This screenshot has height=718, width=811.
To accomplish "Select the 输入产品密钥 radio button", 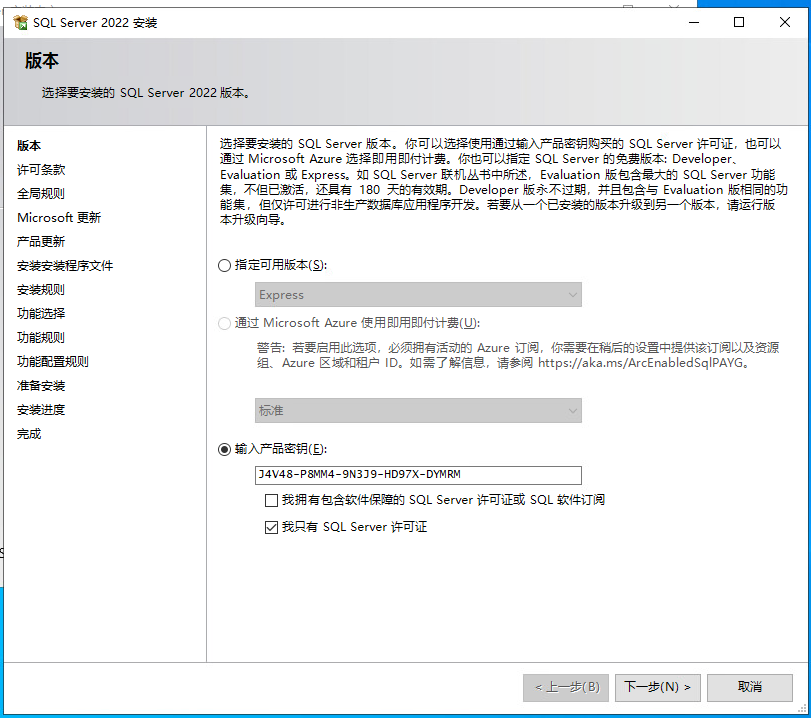I will pyautogui.click(x=224, y=449).
